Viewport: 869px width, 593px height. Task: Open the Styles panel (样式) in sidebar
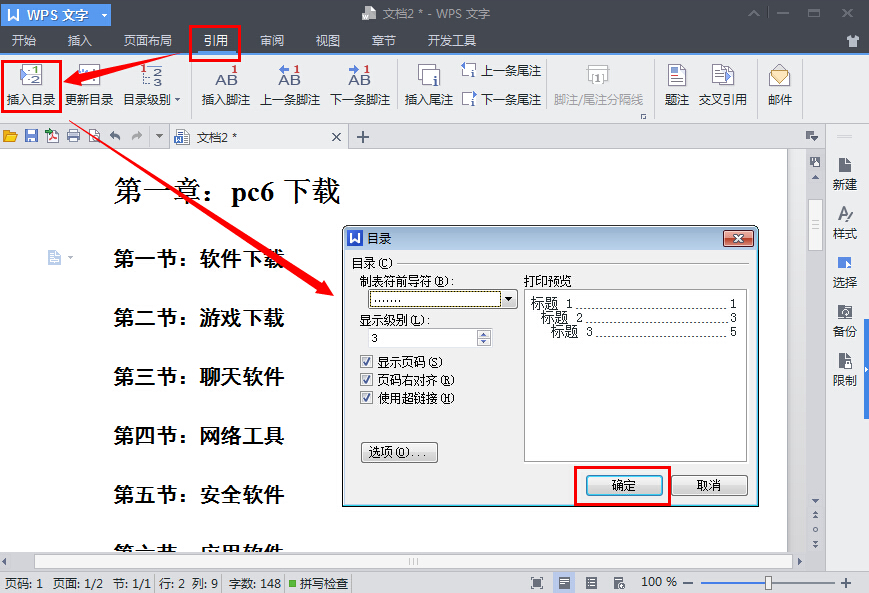pyautogui.click(x=845, y=222)
